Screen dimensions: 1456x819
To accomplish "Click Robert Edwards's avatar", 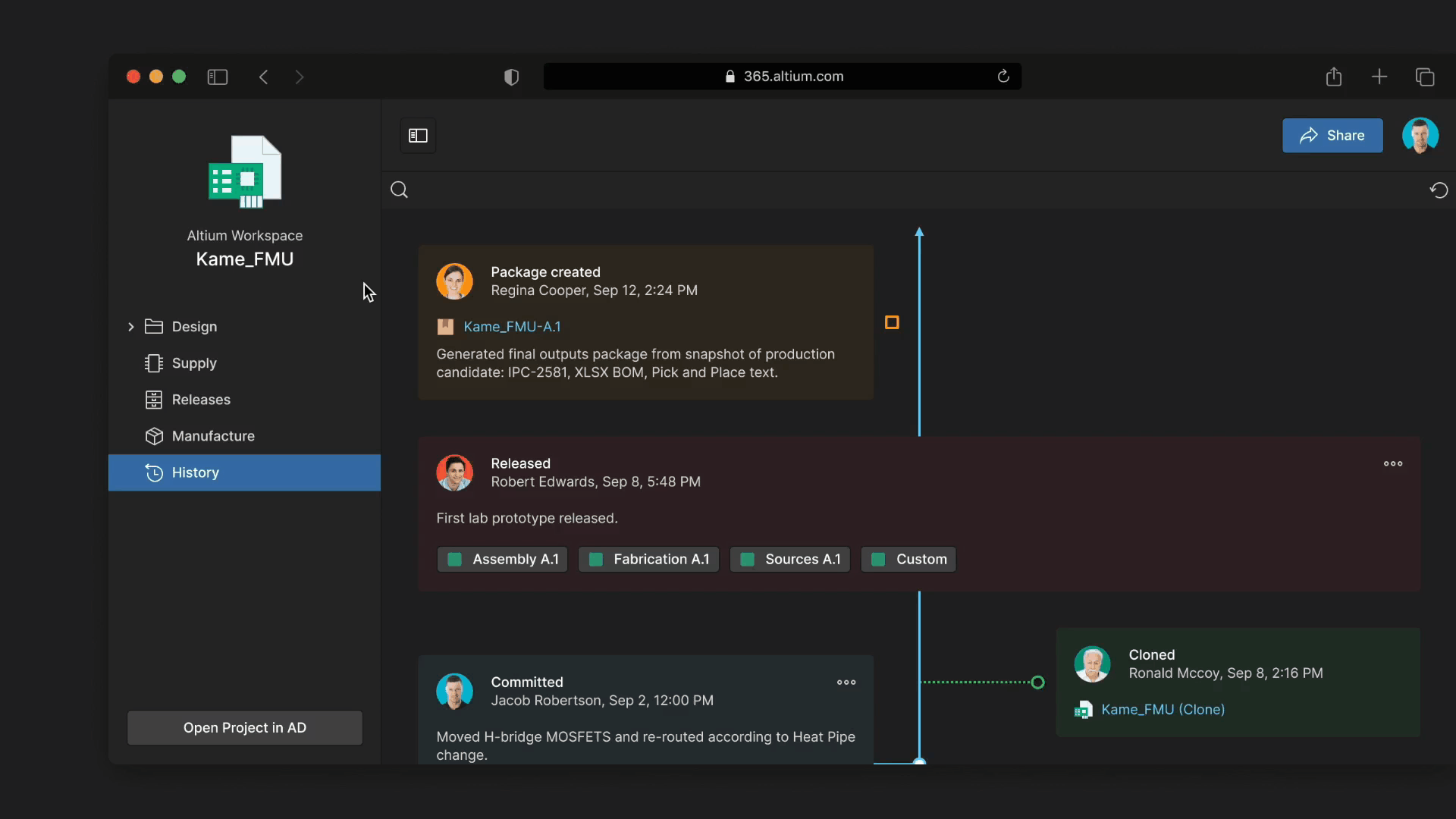I will point(454,472).
